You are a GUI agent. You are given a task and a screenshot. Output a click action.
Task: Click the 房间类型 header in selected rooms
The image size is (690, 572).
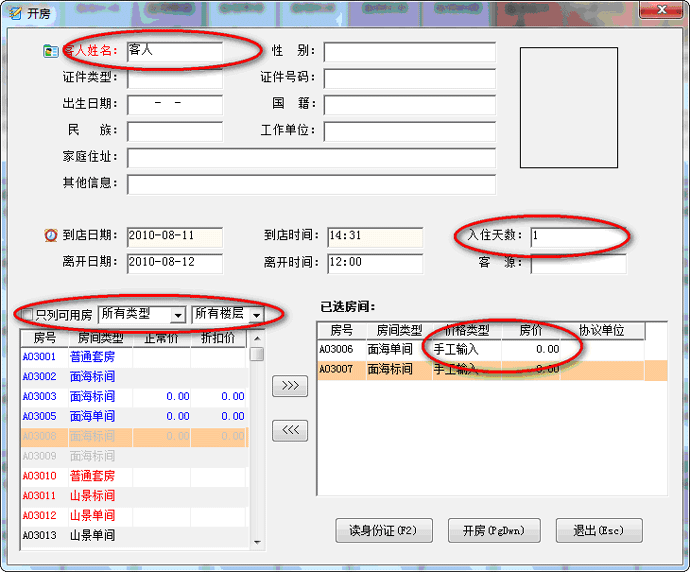(399, 330)
